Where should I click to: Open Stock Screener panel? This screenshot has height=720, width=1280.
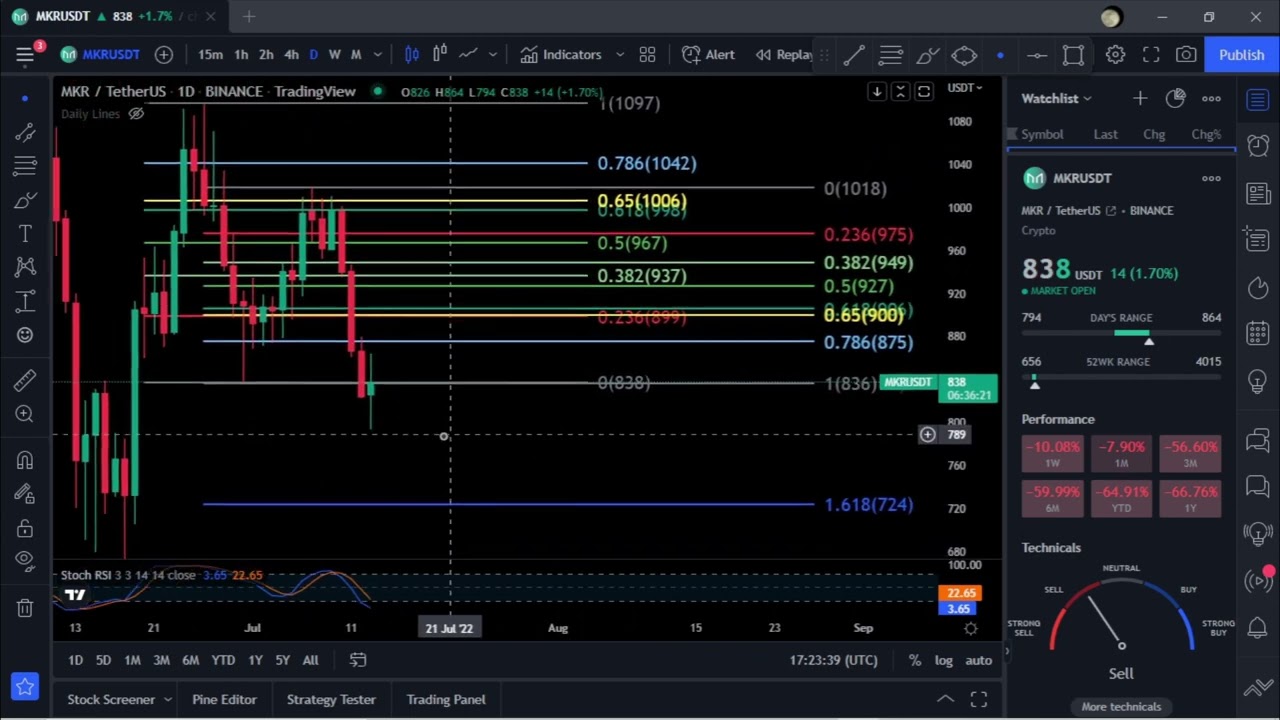click(111, 700)
